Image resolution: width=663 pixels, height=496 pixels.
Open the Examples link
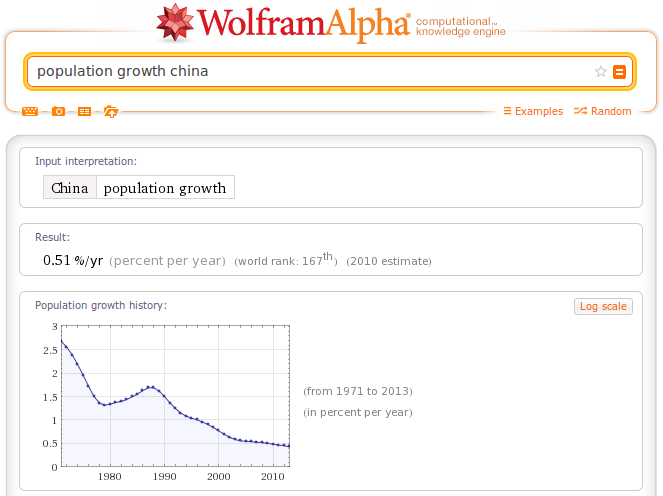533,111
